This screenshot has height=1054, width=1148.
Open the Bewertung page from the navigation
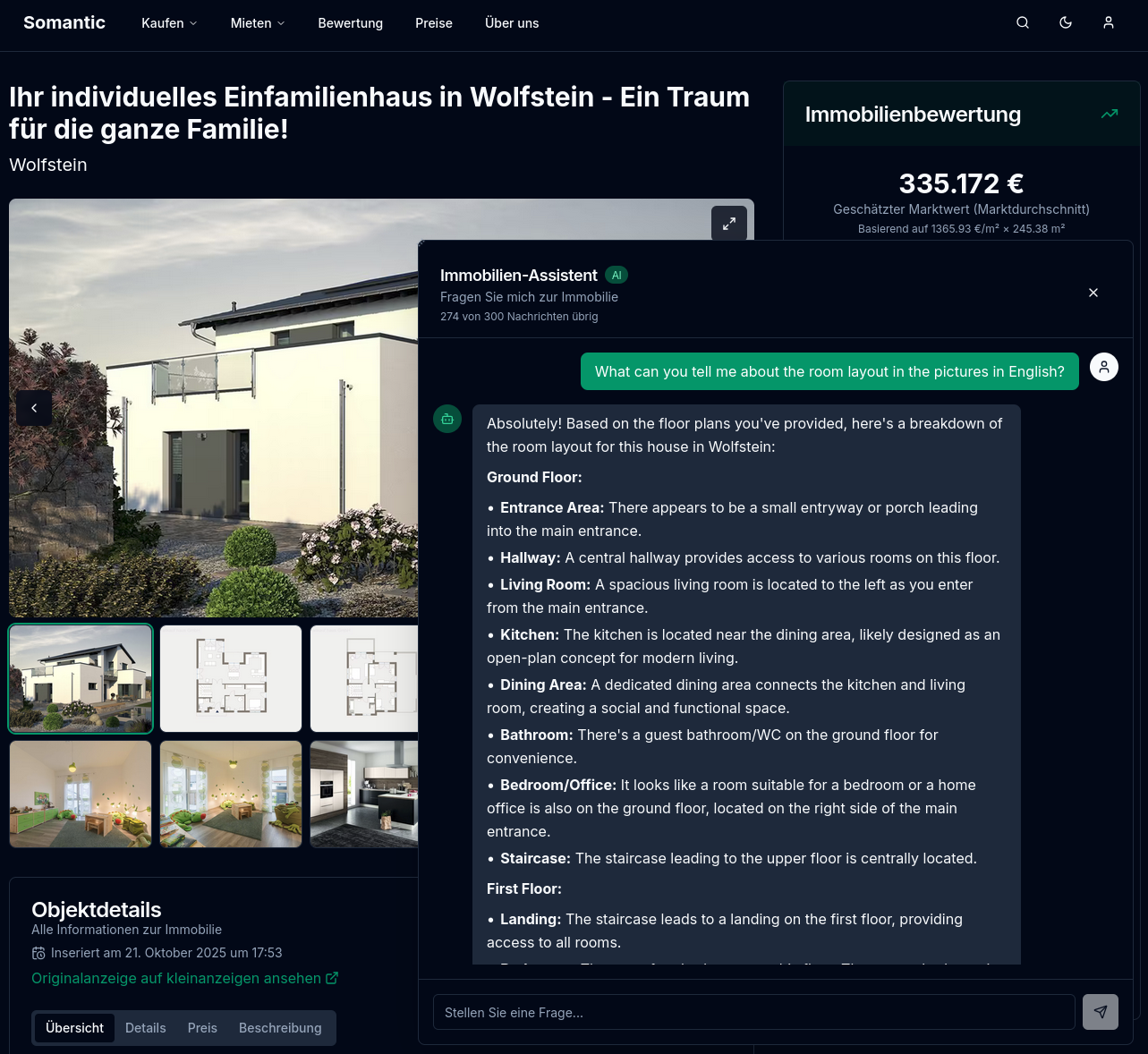pyautogui.click(x=350, y=23)
